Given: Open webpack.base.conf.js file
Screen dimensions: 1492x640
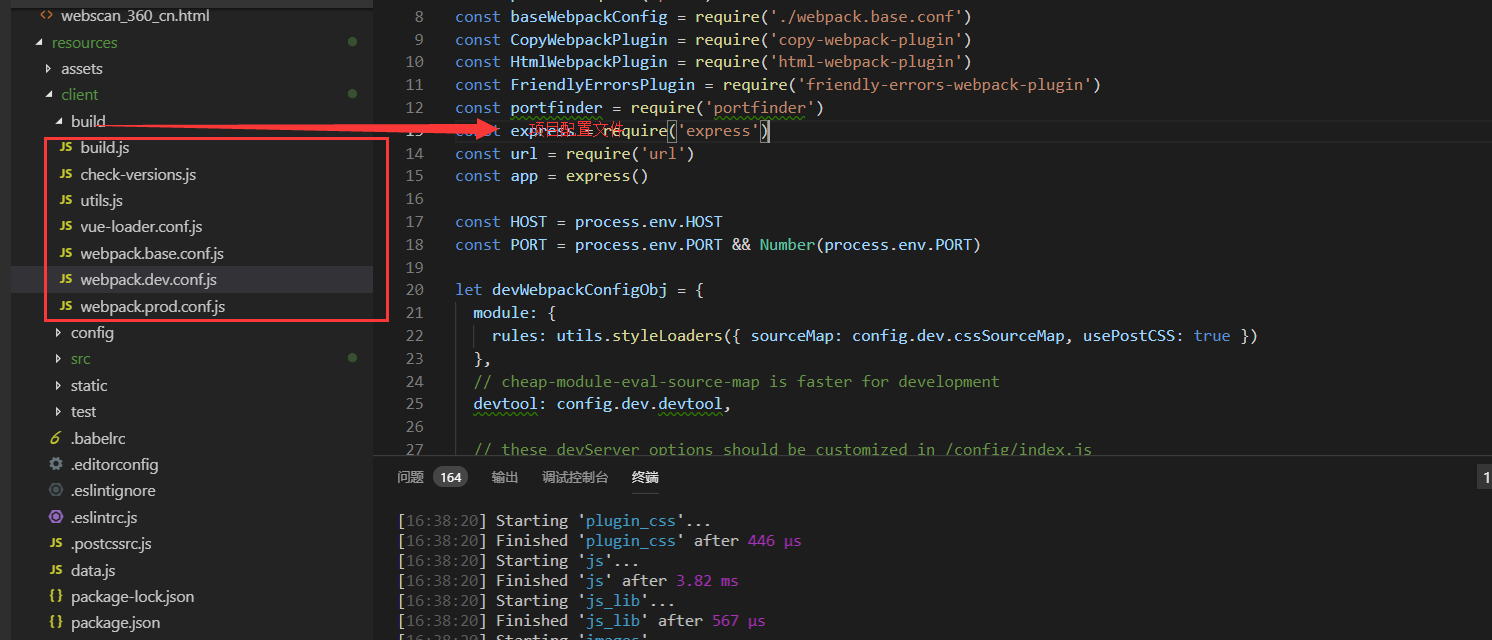Looking at the screenshot, I should coord(152,253).
